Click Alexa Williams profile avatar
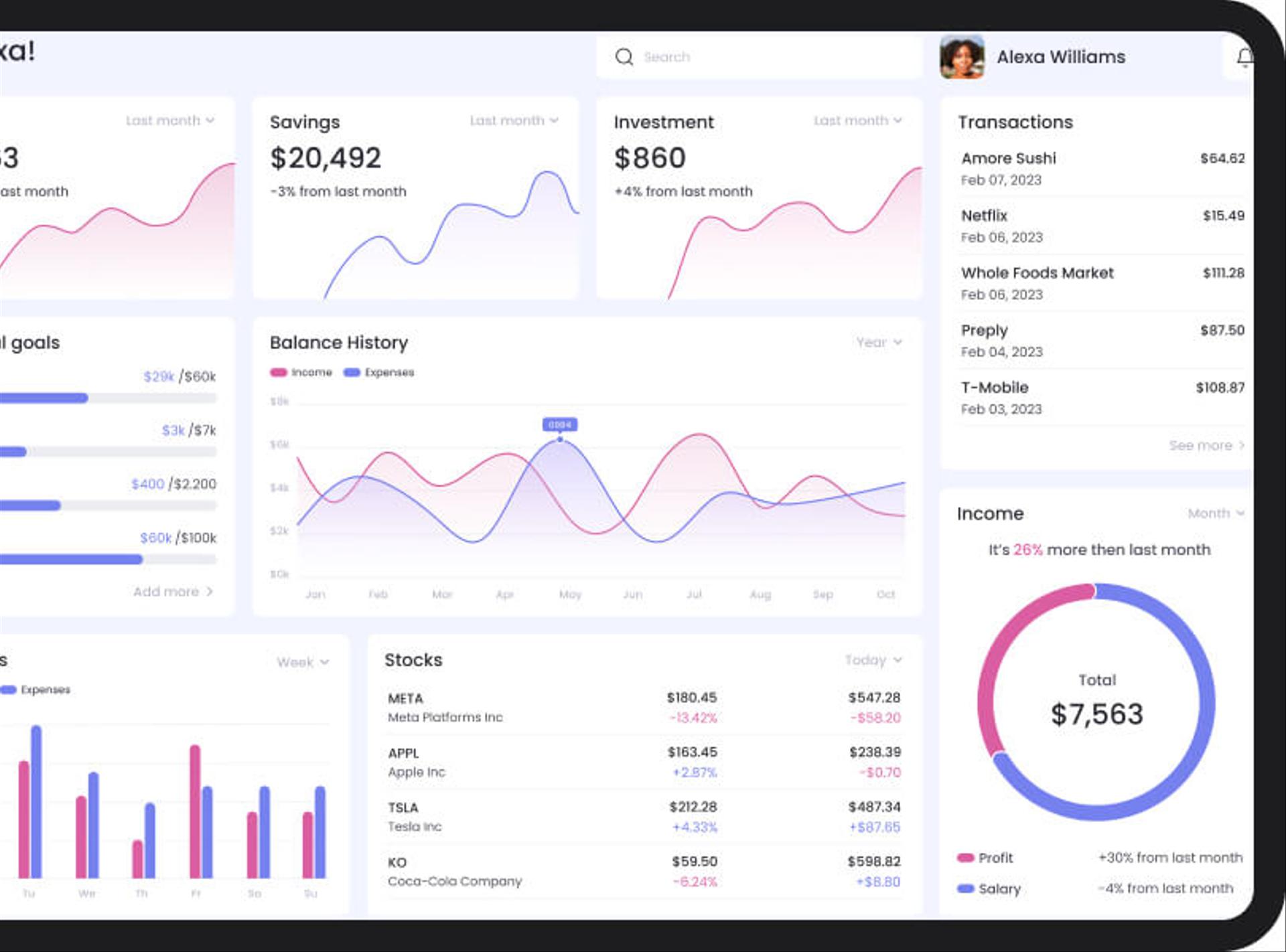The image size is (1286, 952). pyautogui.click(x=962, y=57)
